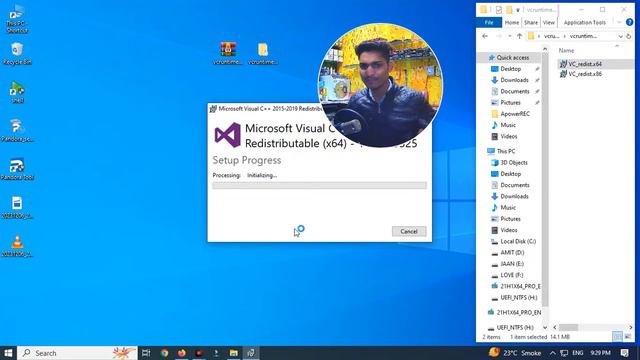
Task: Open the ApowerREC folder
Action: pyautogui.click(x=514, y=114)
